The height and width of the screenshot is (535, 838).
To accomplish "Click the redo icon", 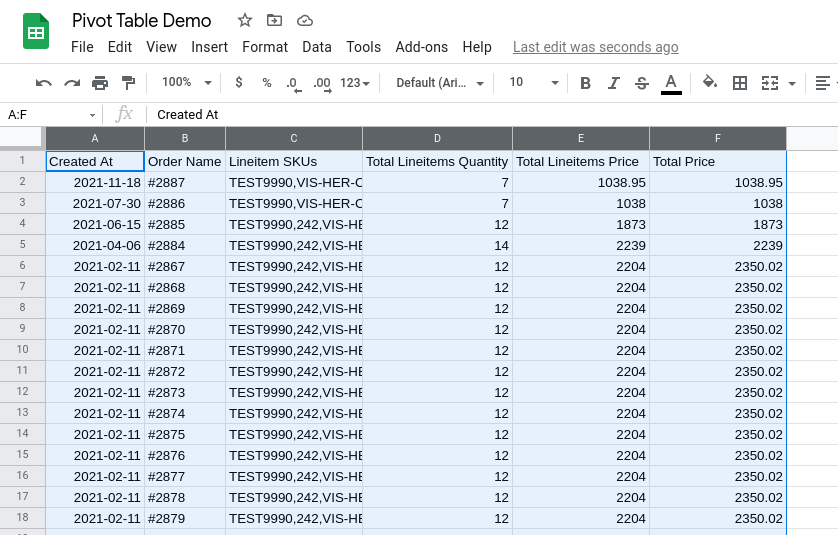I will point(72,83).
